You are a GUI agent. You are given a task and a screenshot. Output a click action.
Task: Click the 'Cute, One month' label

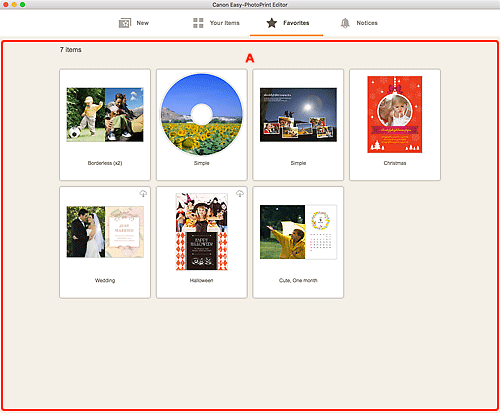(298, 280)
